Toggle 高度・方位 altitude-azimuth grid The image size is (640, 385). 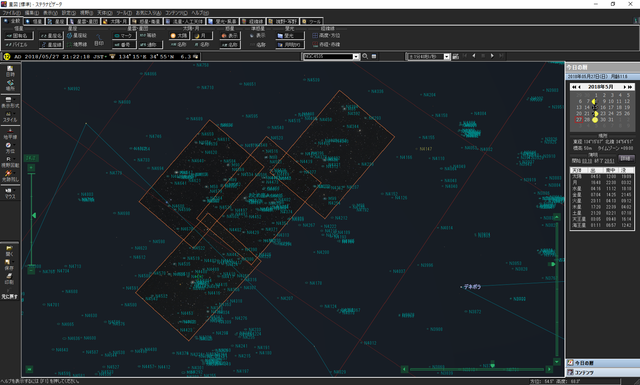pos(327,36)
